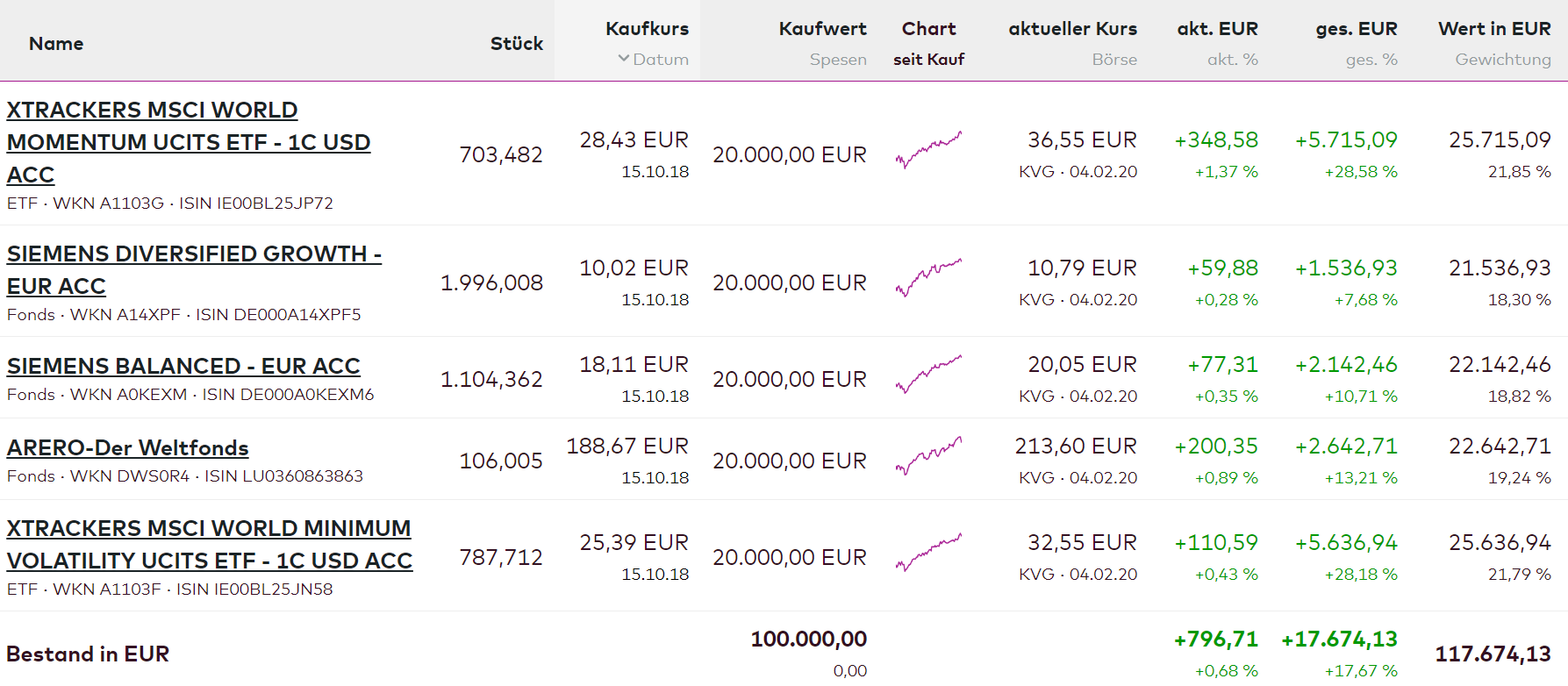The width and height of the screenshot is (1568, 686).
Task: Click the Siemens Balanced sparkline chart
Action: click(928, 375)
